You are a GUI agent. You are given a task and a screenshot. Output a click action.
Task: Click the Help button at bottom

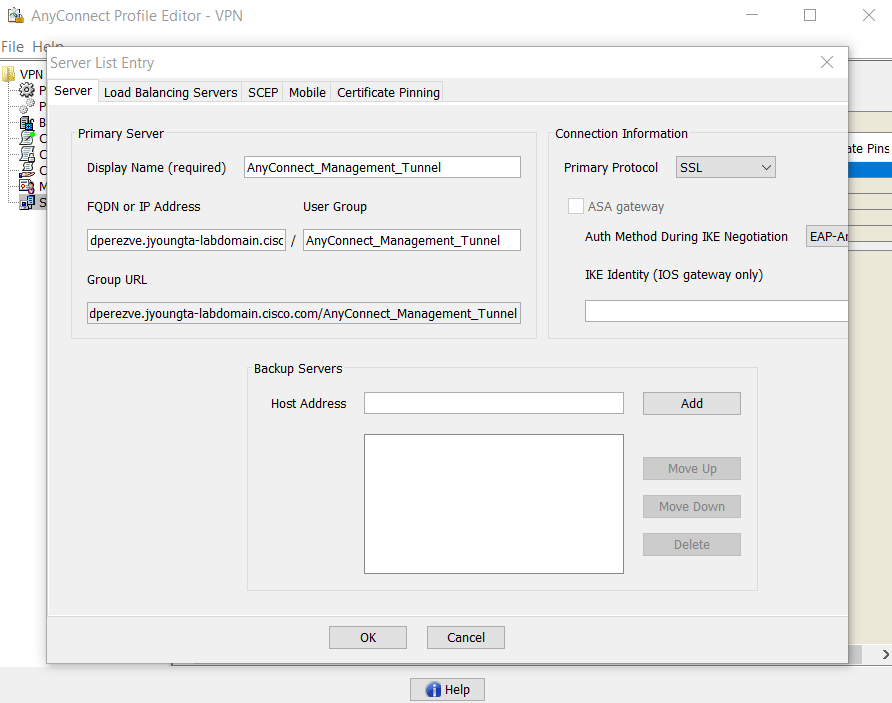(x=448, y=689)
